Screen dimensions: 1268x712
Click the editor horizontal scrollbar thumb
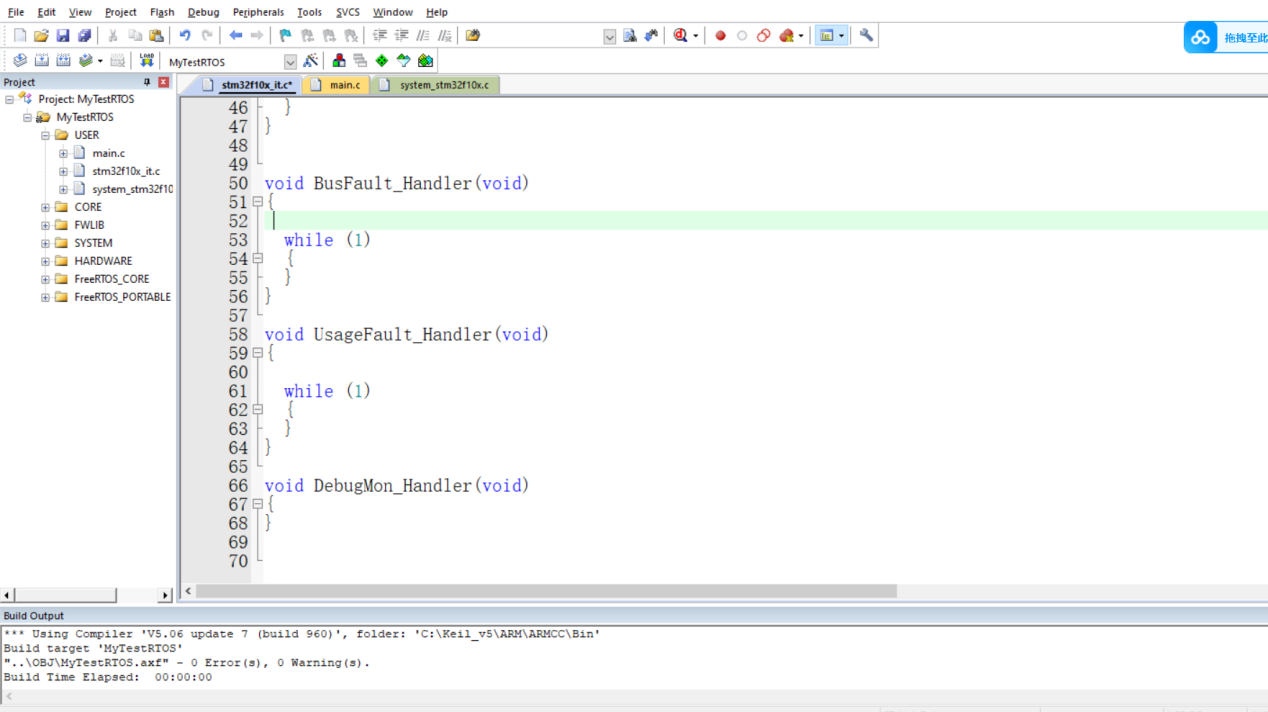click(x=546, y=591)
